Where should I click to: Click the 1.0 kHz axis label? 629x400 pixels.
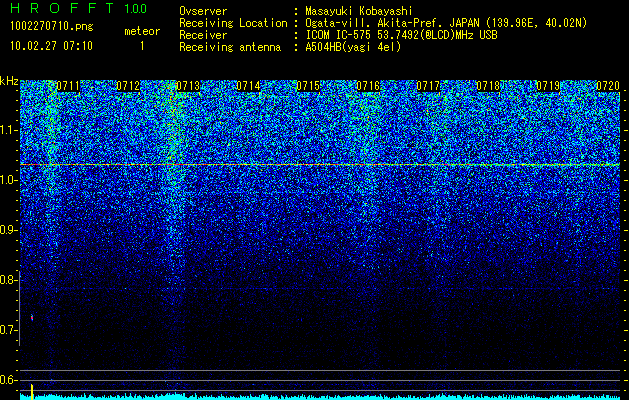pyautogui.click(x=8, y=180)
